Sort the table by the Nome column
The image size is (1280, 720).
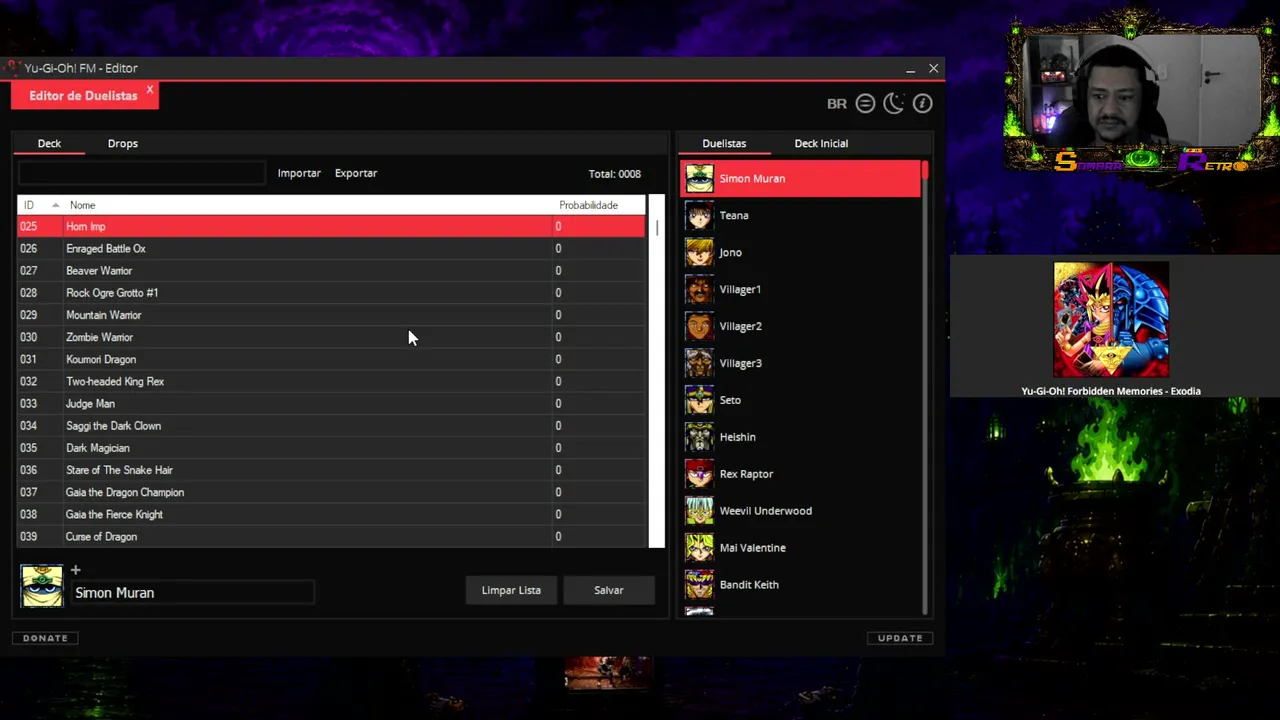pos(308,205)
